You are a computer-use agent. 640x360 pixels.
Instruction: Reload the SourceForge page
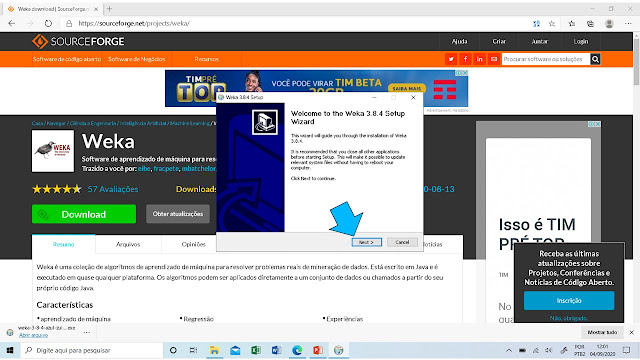48,23
